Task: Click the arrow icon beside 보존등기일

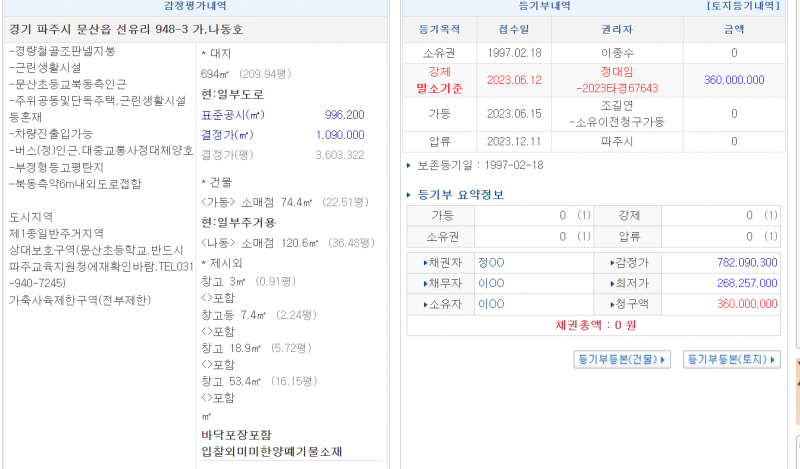Action: point(408,164)
